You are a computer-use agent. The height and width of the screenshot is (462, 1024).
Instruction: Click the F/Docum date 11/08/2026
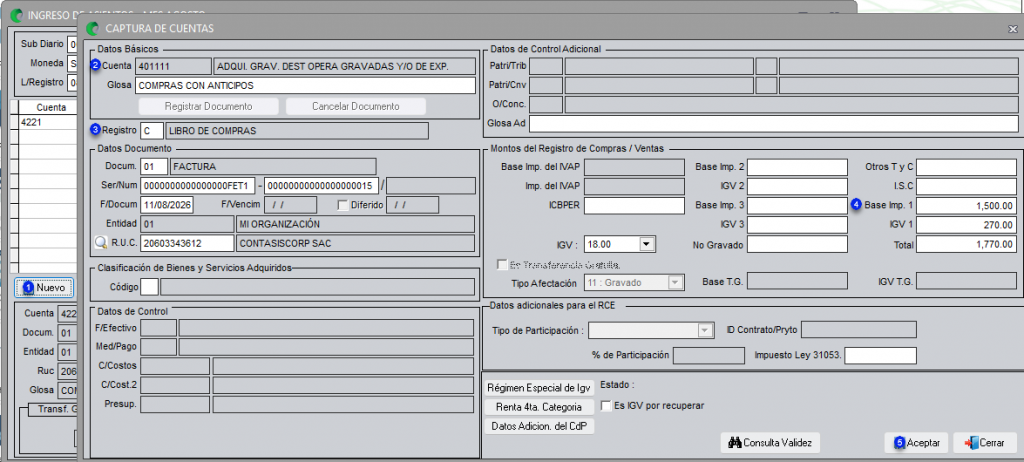167,205
